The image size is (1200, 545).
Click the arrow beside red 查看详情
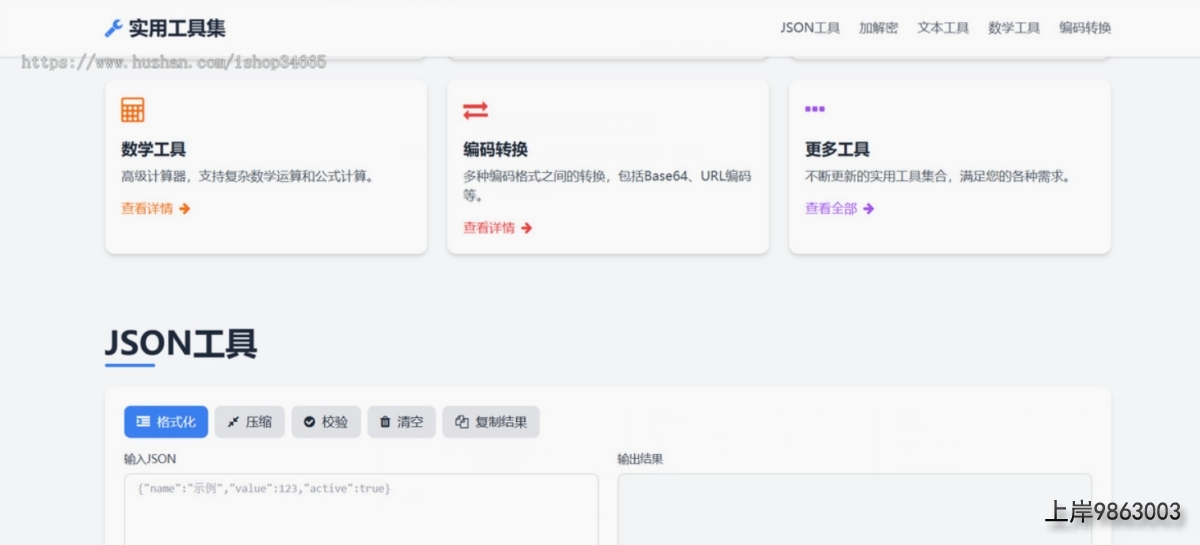pyautogui.click(x=527, y=228)
